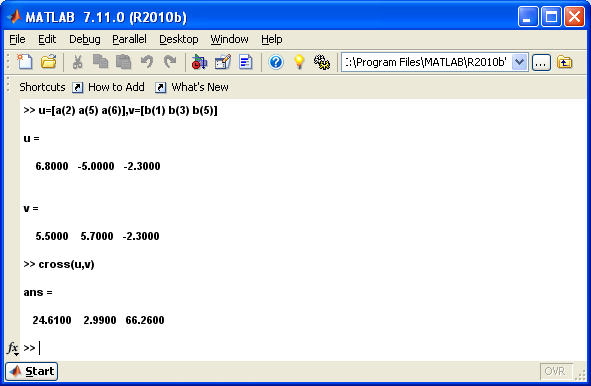This screenshot has width=591, height=386.
Task: Expand current folder path dropdown
Action: (519, 62)
